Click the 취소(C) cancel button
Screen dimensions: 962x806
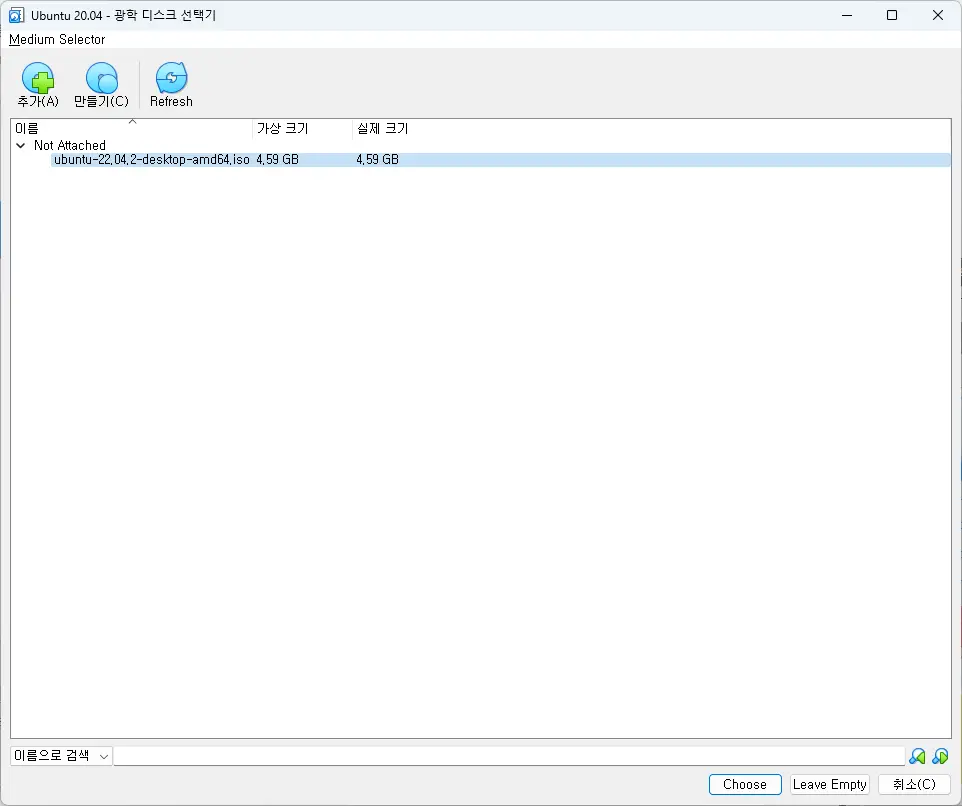click(x=914, y=785)
